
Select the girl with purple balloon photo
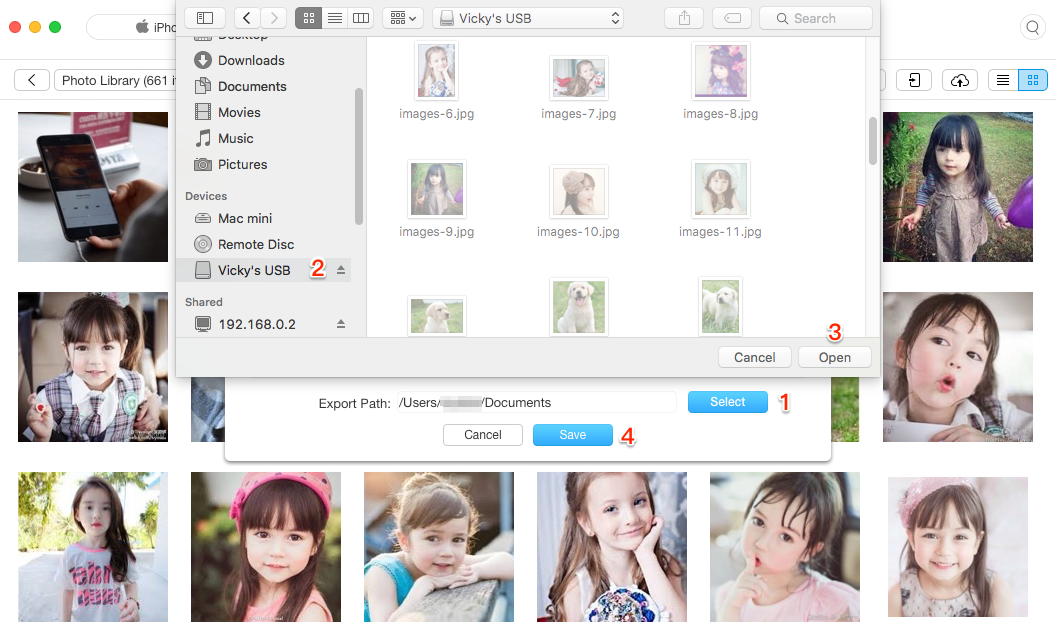958,187
